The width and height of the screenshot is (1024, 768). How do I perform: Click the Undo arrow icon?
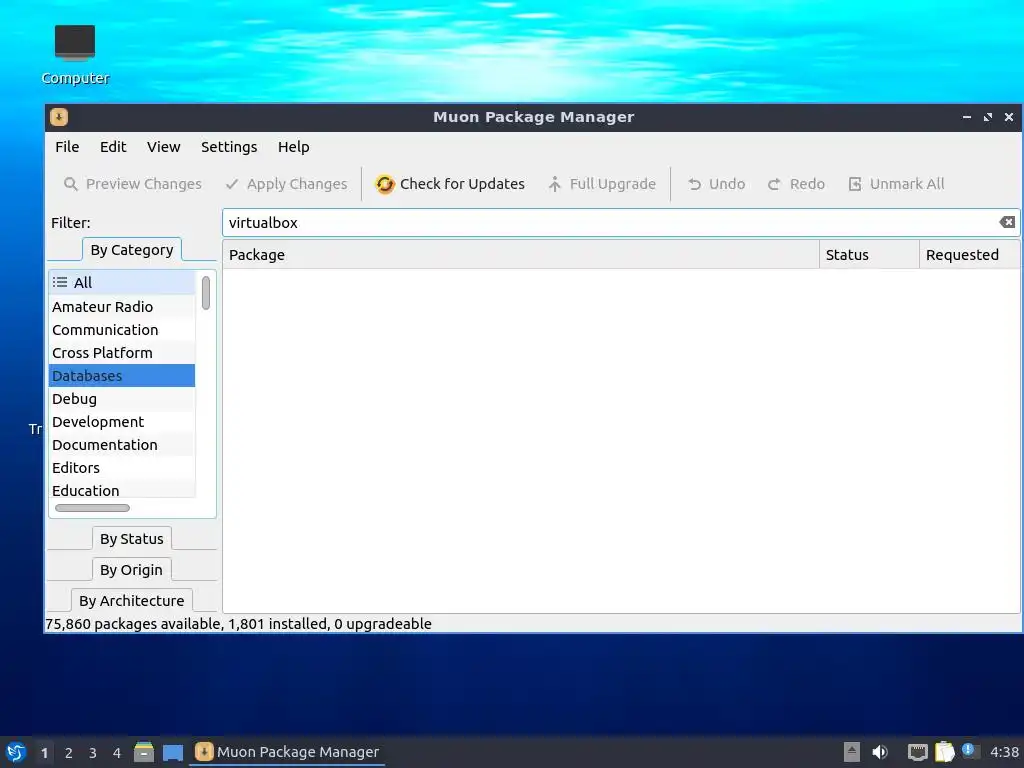pos(694,184)
